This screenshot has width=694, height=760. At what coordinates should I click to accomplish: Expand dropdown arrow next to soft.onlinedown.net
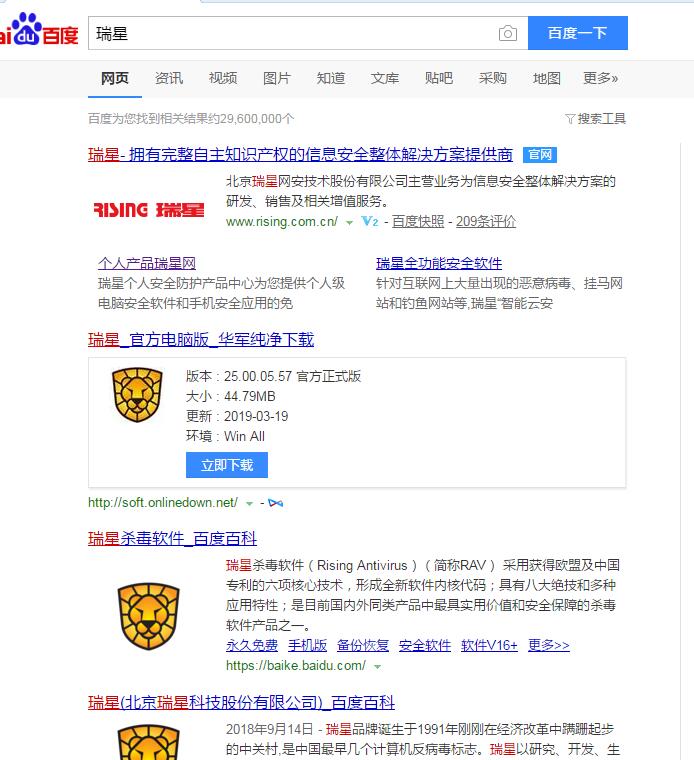pyautogui.click(x=249, y=504)
